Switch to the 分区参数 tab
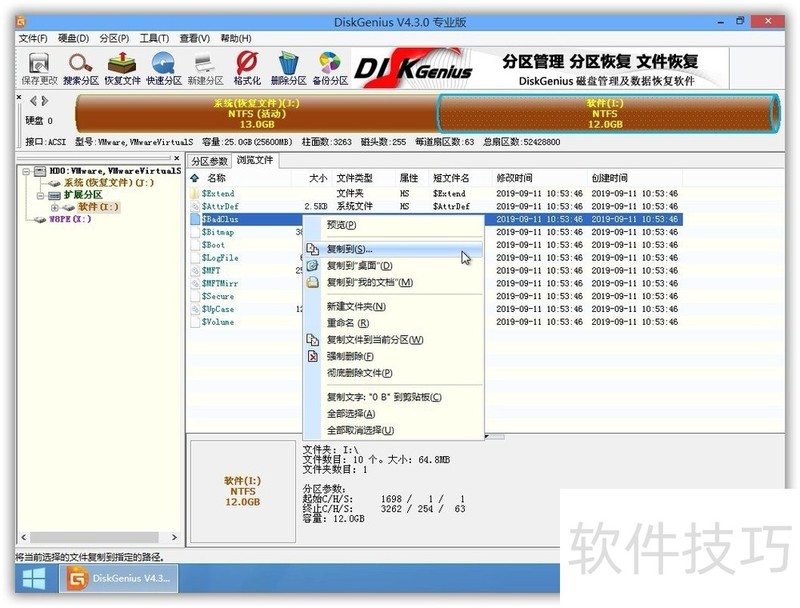 tap(209, 161)
